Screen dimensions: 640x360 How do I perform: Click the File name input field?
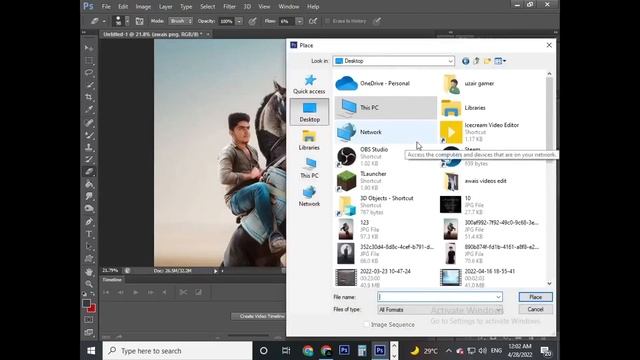pyautogui.click(x=436, y=297)
